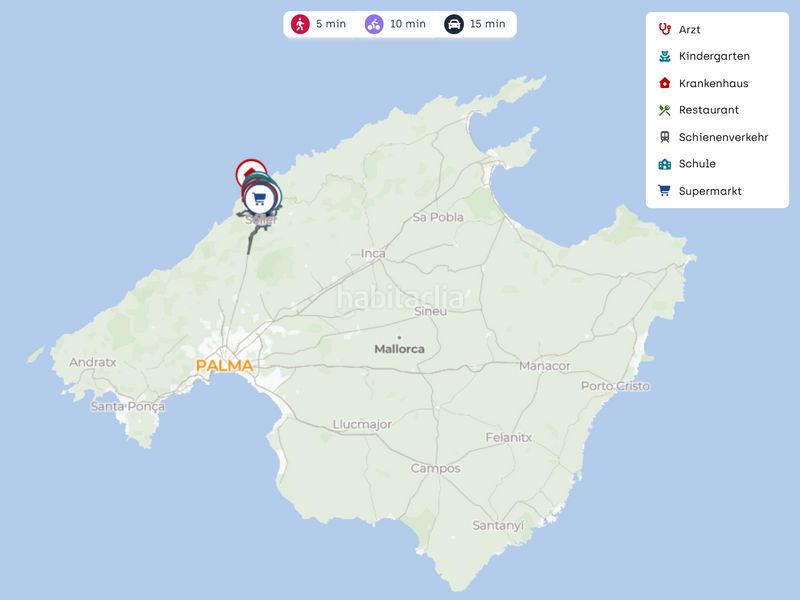Viewport: 800px width, 600px height.
Task: Select the 15 min car icon
Action: pos(454,24)
